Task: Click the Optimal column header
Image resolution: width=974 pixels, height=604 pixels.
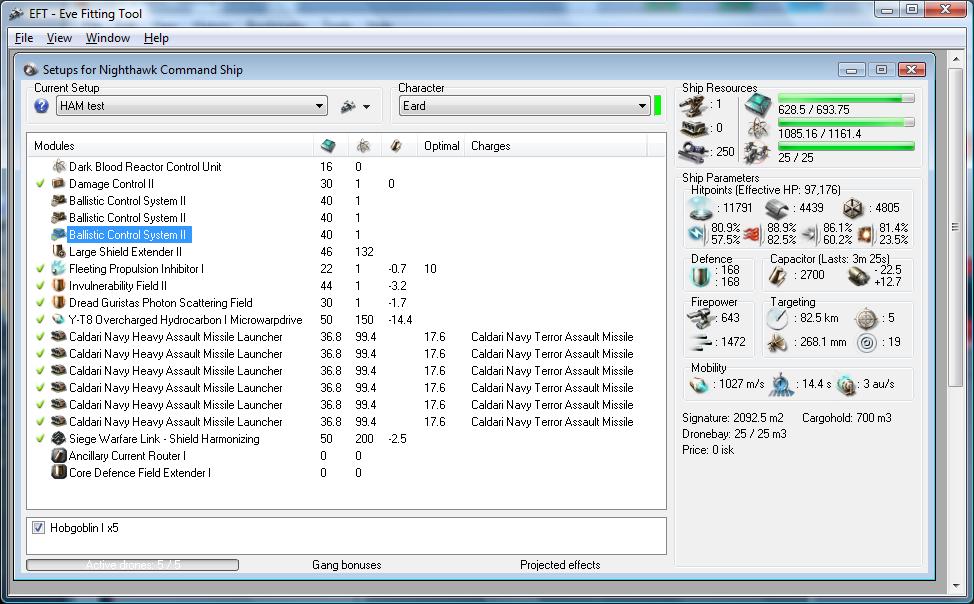Action: (441, 146)
